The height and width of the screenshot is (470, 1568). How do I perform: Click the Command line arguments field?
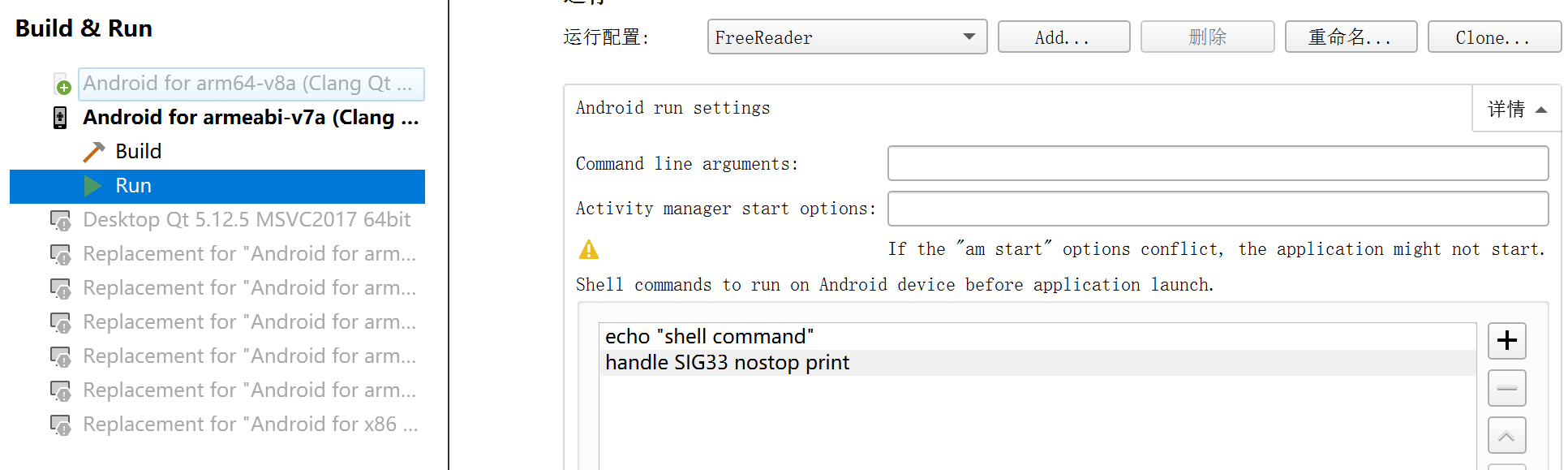[x=1217, y=164]
